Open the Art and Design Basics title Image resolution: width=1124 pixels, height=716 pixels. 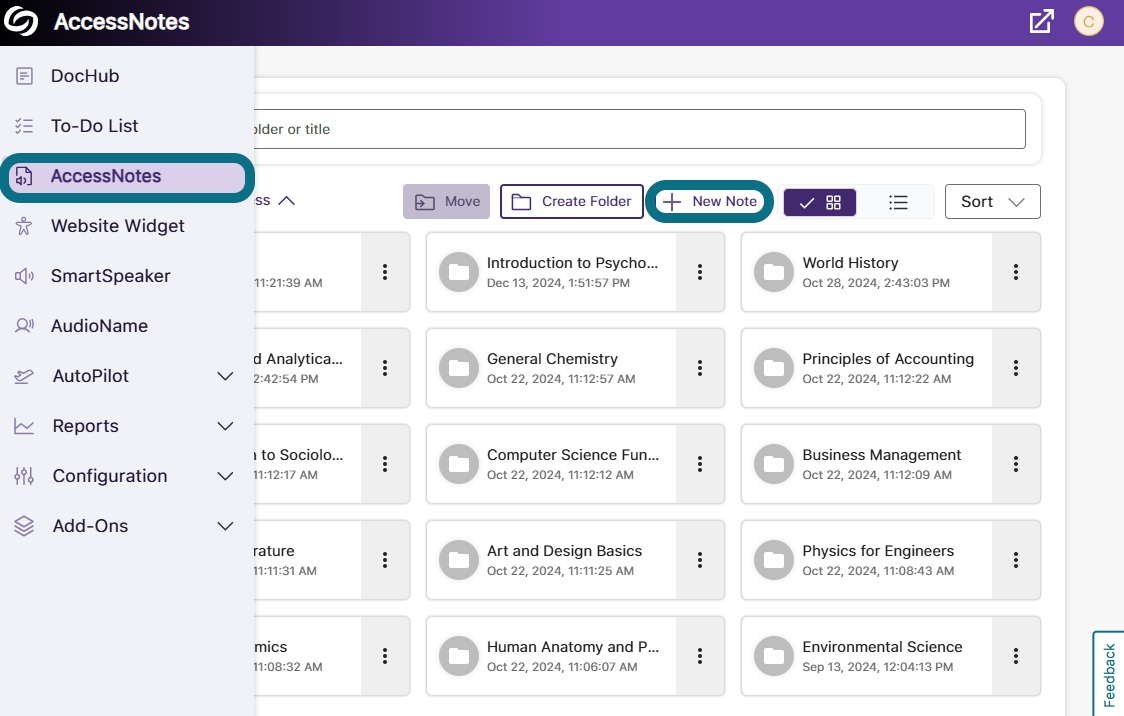(564, 551)
